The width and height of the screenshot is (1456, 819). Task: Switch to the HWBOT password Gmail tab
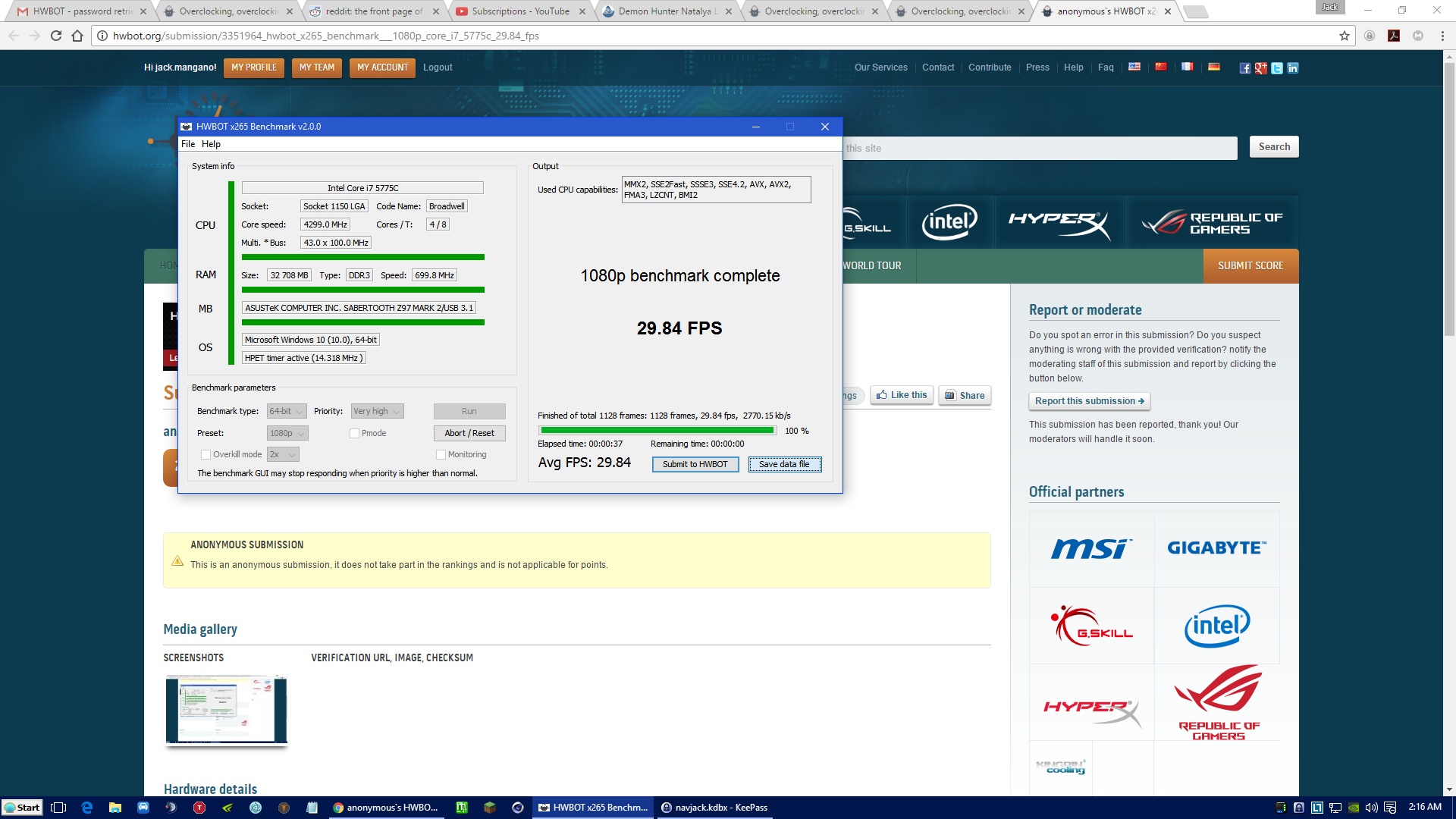click(81, 11)
